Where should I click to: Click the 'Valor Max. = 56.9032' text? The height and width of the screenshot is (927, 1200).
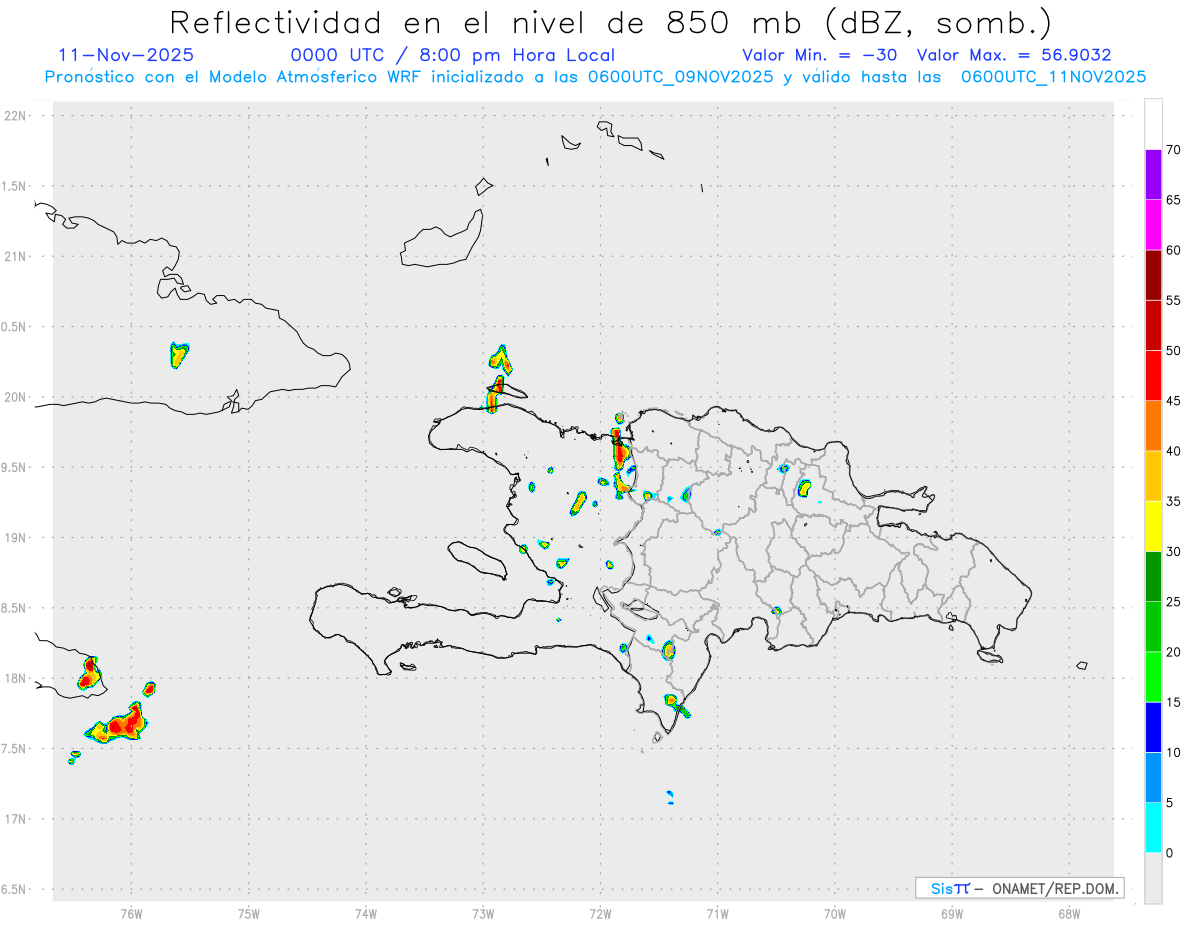tap(1014, 55)
